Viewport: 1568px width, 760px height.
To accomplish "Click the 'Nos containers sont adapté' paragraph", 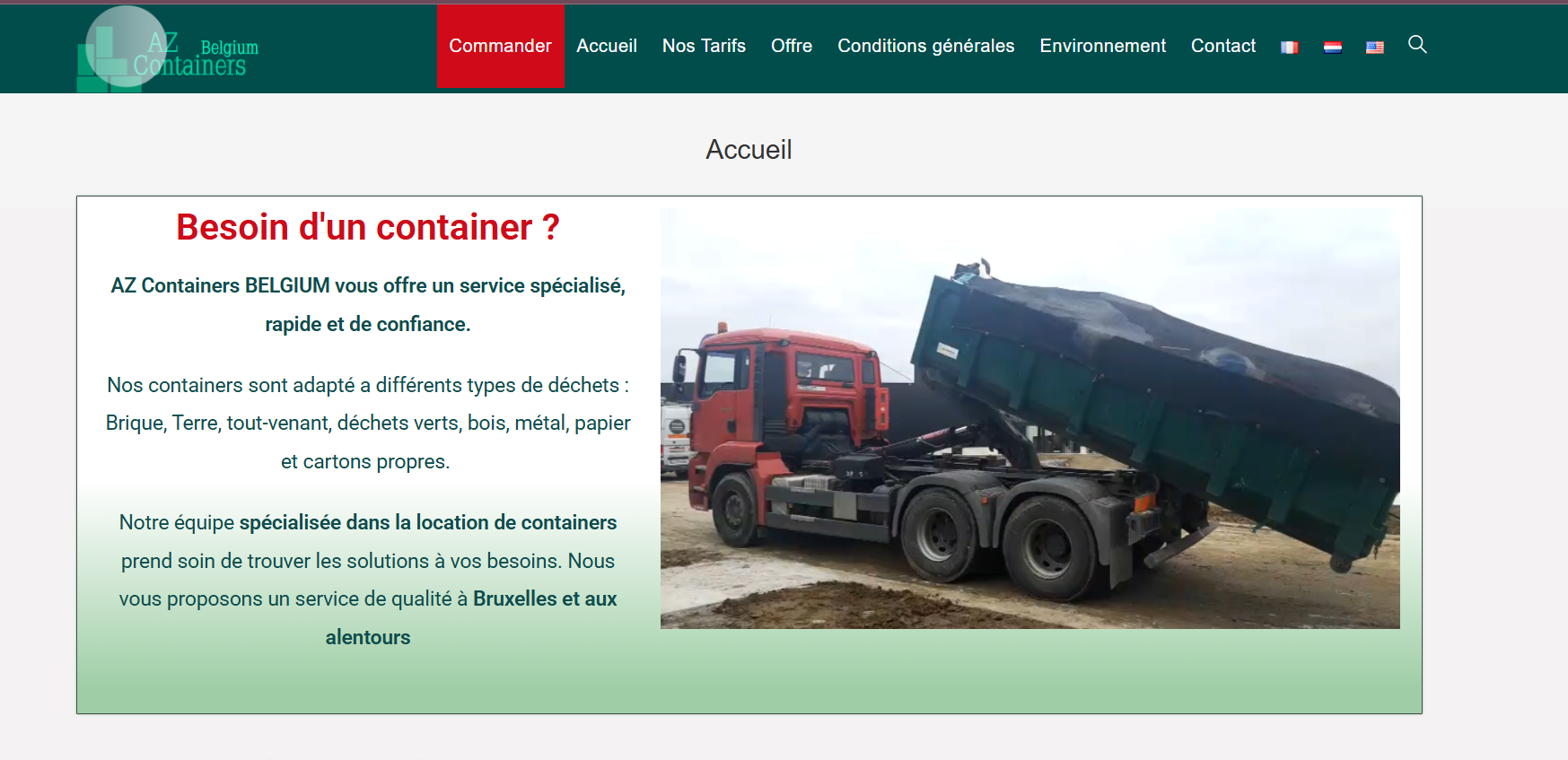I will (367, 386).
